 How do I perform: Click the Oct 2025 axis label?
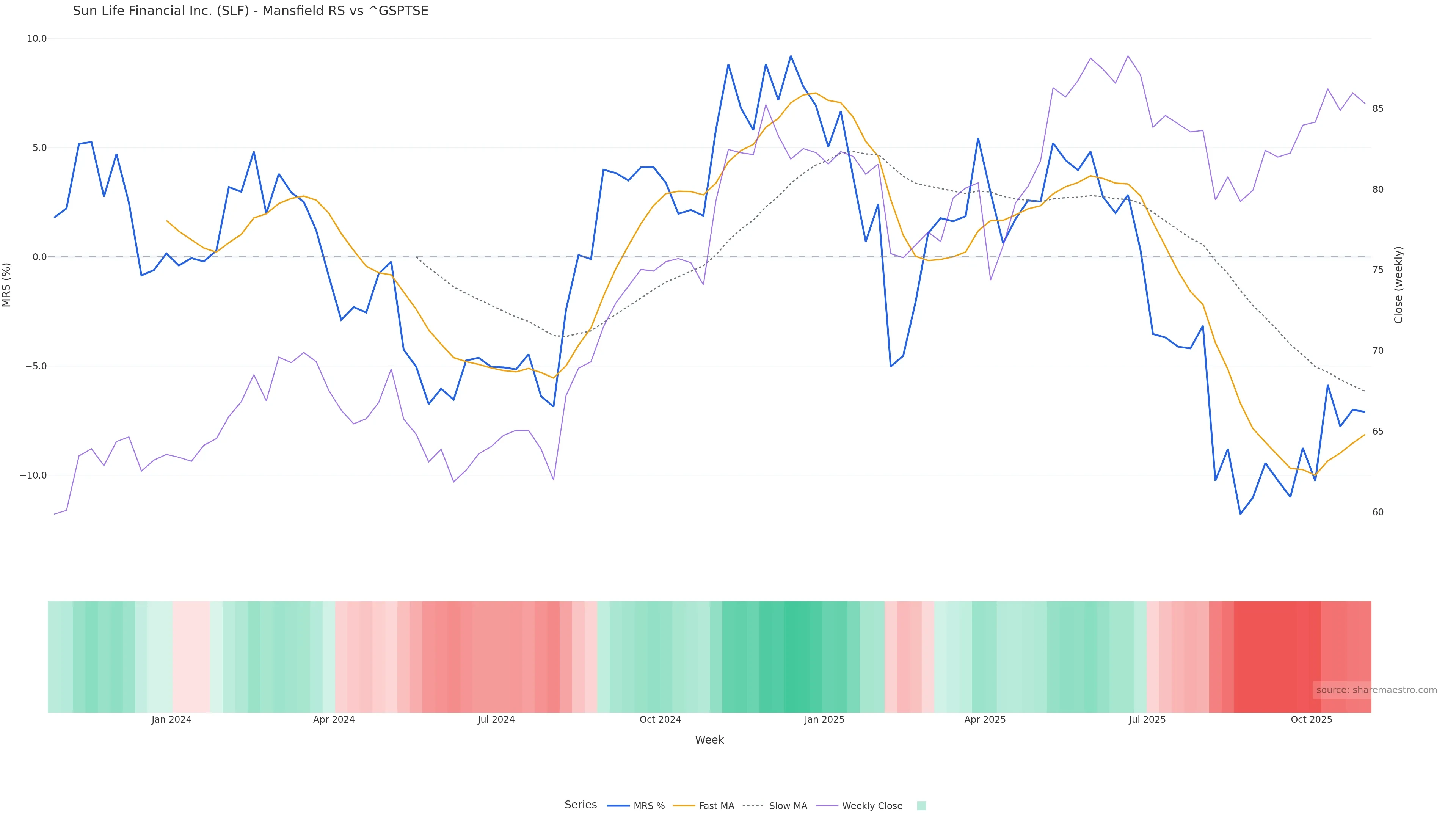1311,720
